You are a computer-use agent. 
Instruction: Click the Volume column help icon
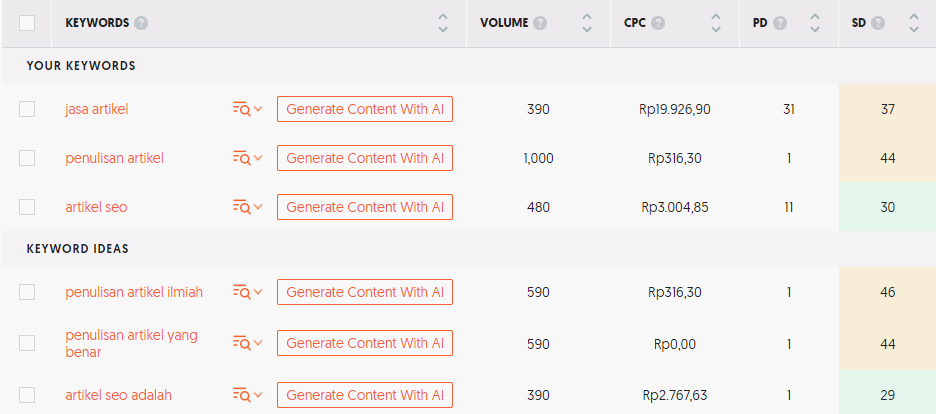(x=540, y=23)
